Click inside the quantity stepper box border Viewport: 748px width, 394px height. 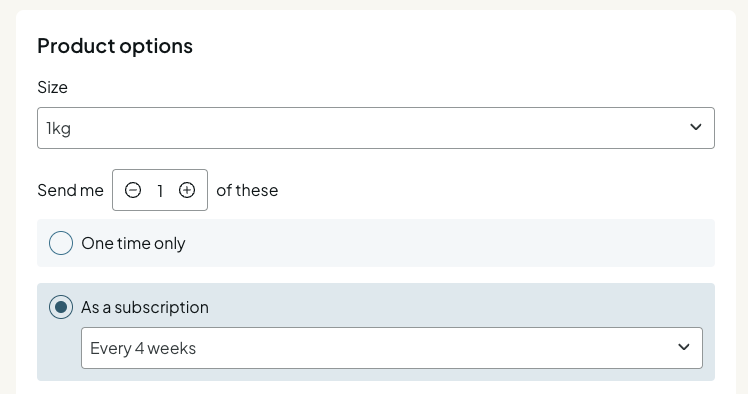point(160,190)
